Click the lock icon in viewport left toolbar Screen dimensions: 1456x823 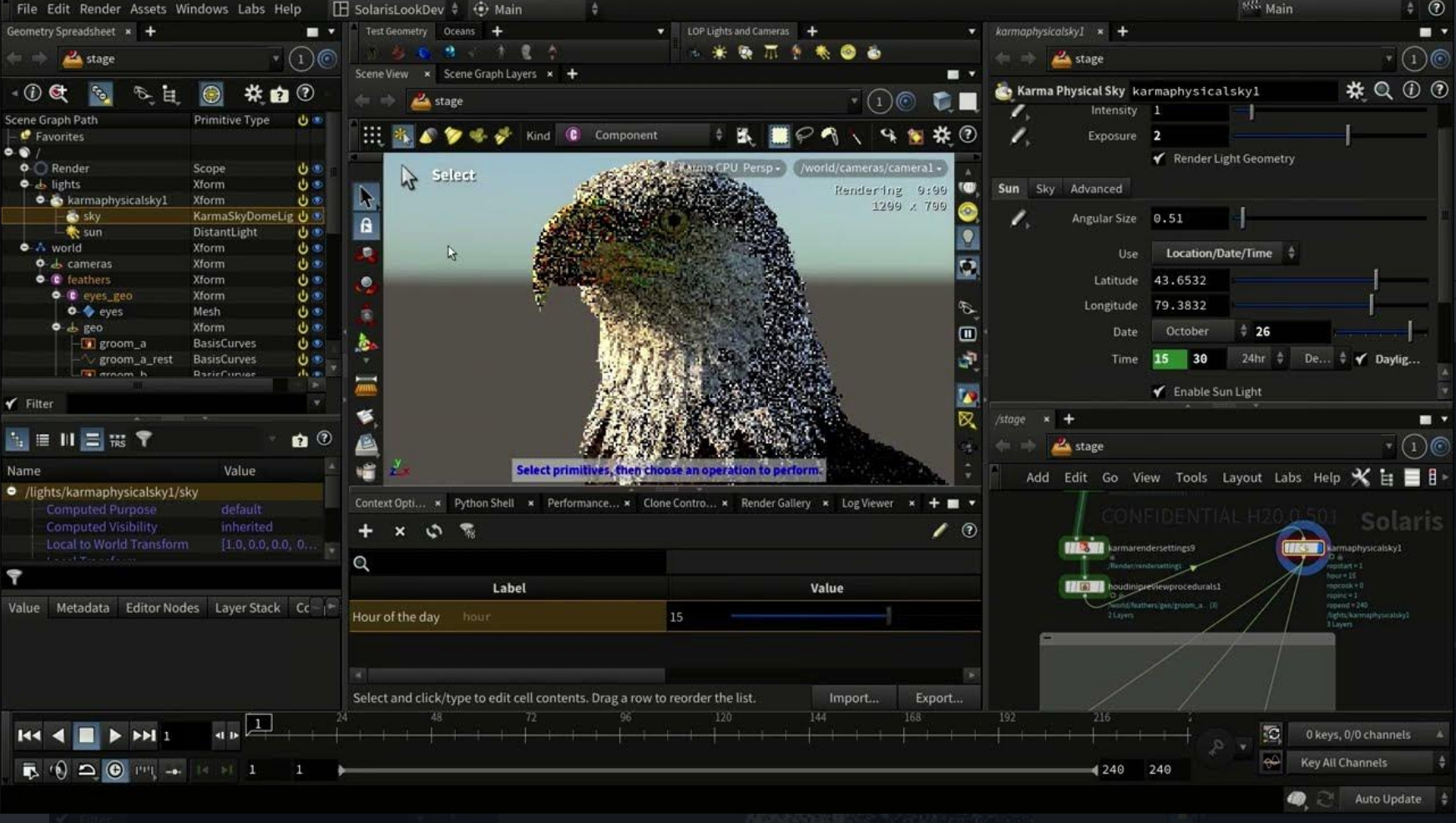point(366,226)
